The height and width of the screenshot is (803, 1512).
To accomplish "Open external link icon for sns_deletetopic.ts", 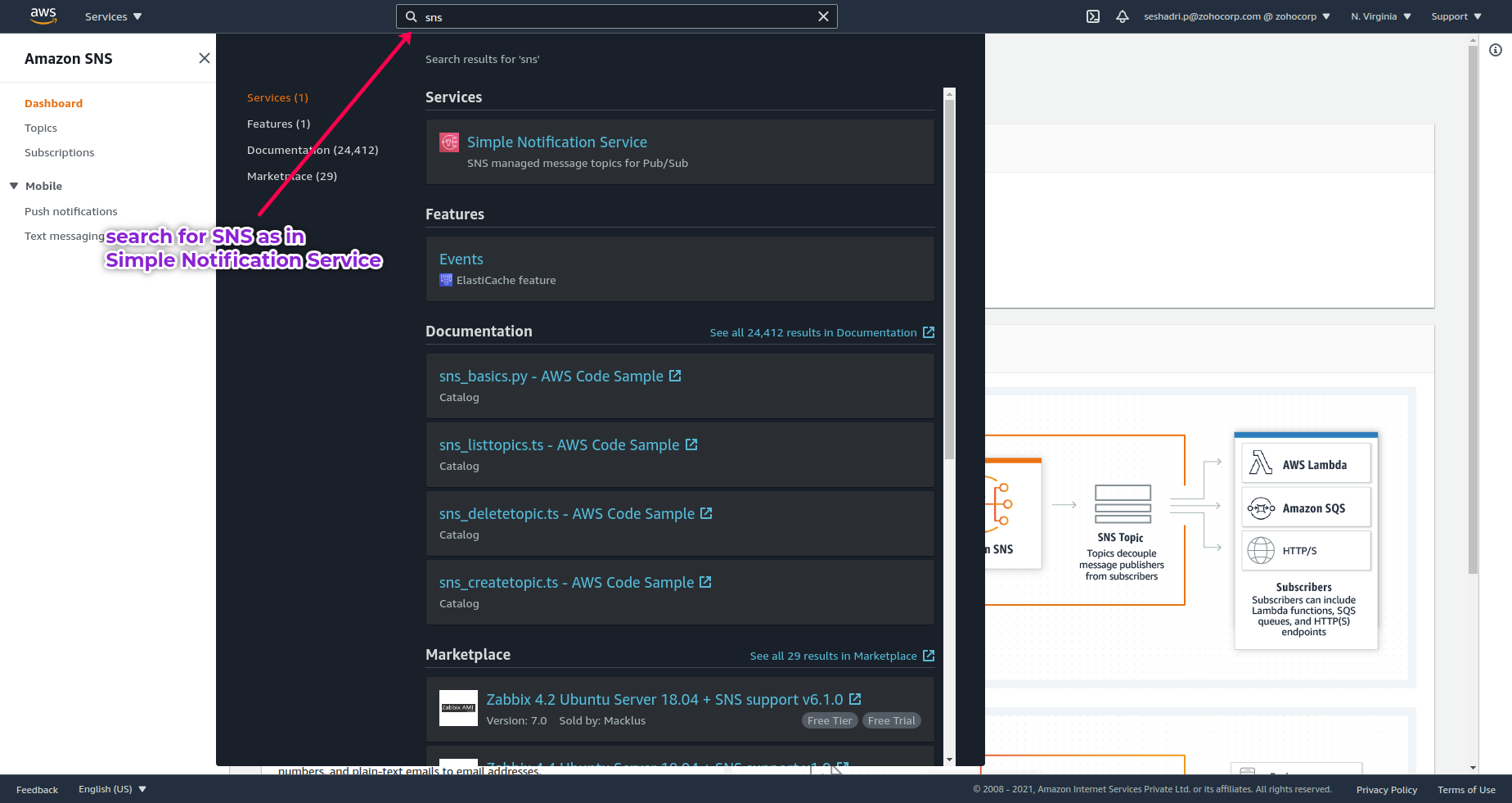I will pyautogui.click(x=706, y=513).
